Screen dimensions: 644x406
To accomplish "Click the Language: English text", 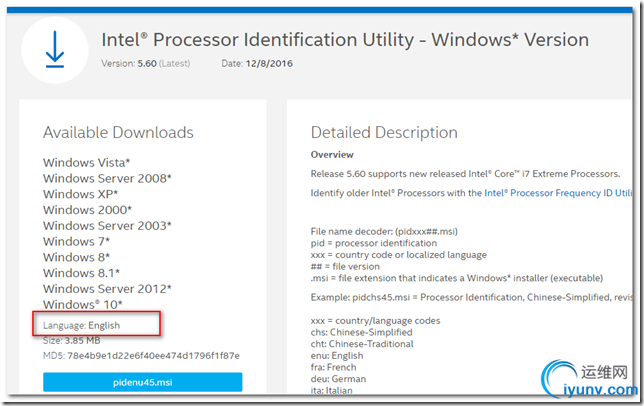I will 81,326.
